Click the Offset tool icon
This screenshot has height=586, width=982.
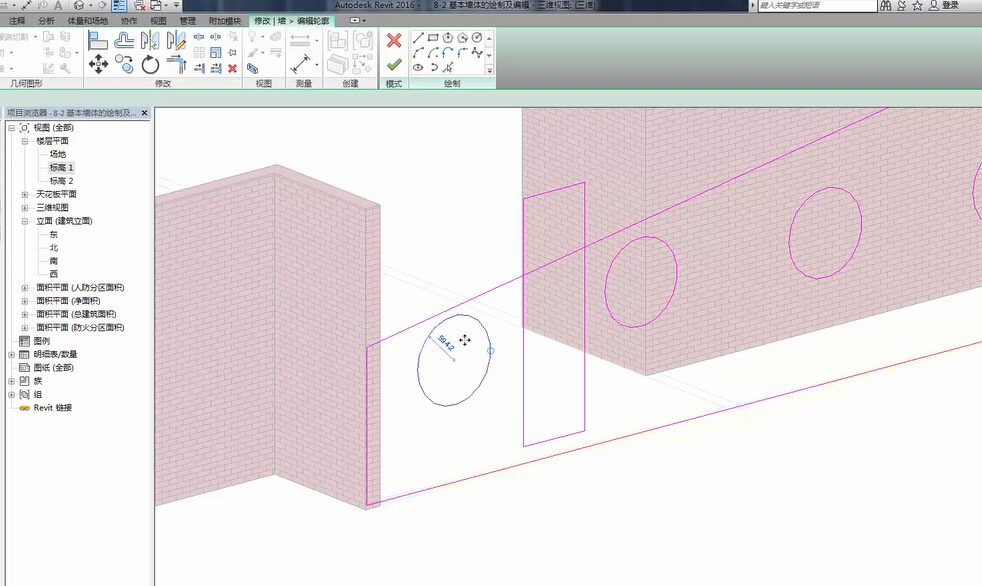pos(124,40)
